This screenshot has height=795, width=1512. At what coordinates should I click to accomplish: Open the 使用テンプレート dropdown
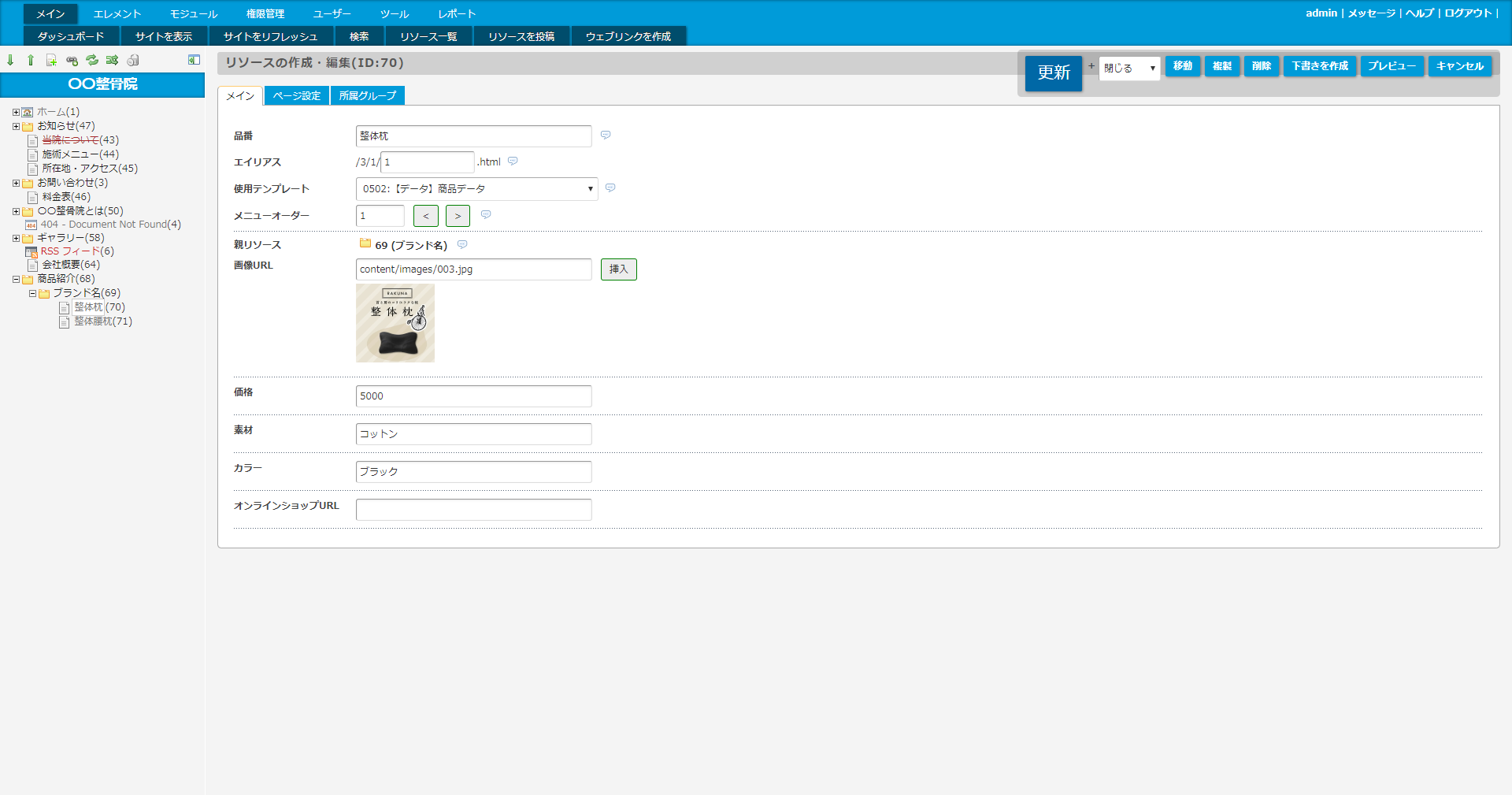point(476,189)
